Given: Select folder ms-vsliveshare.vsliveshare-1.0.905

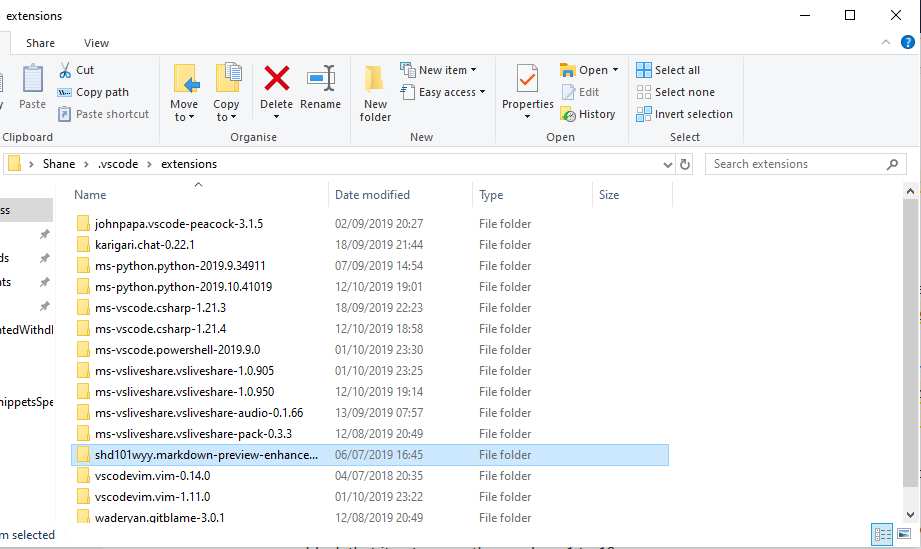Looking at the screenshot, I should coord(369,371).
